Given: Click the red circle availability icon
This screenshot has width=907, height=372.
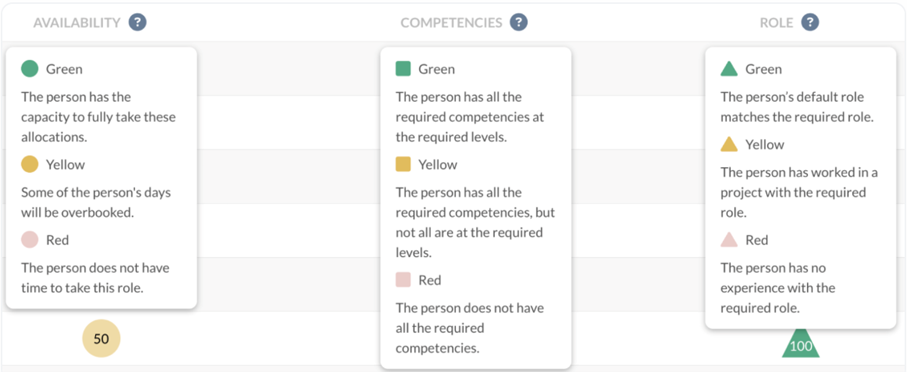Looking at the screenshot, I should click(x=30, y=240).
